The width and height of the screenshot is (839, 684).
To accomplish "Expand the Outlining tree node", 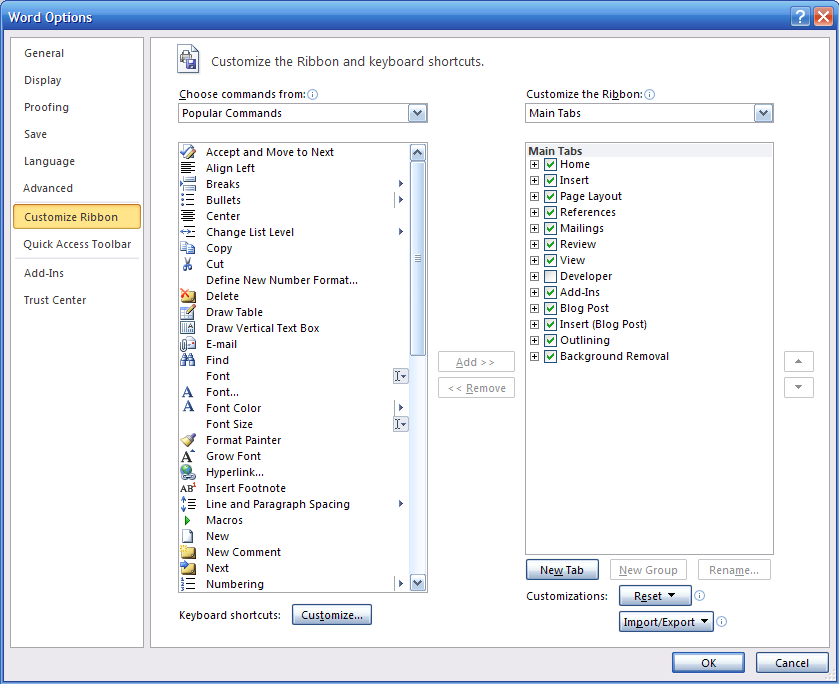I will (535, 340).
